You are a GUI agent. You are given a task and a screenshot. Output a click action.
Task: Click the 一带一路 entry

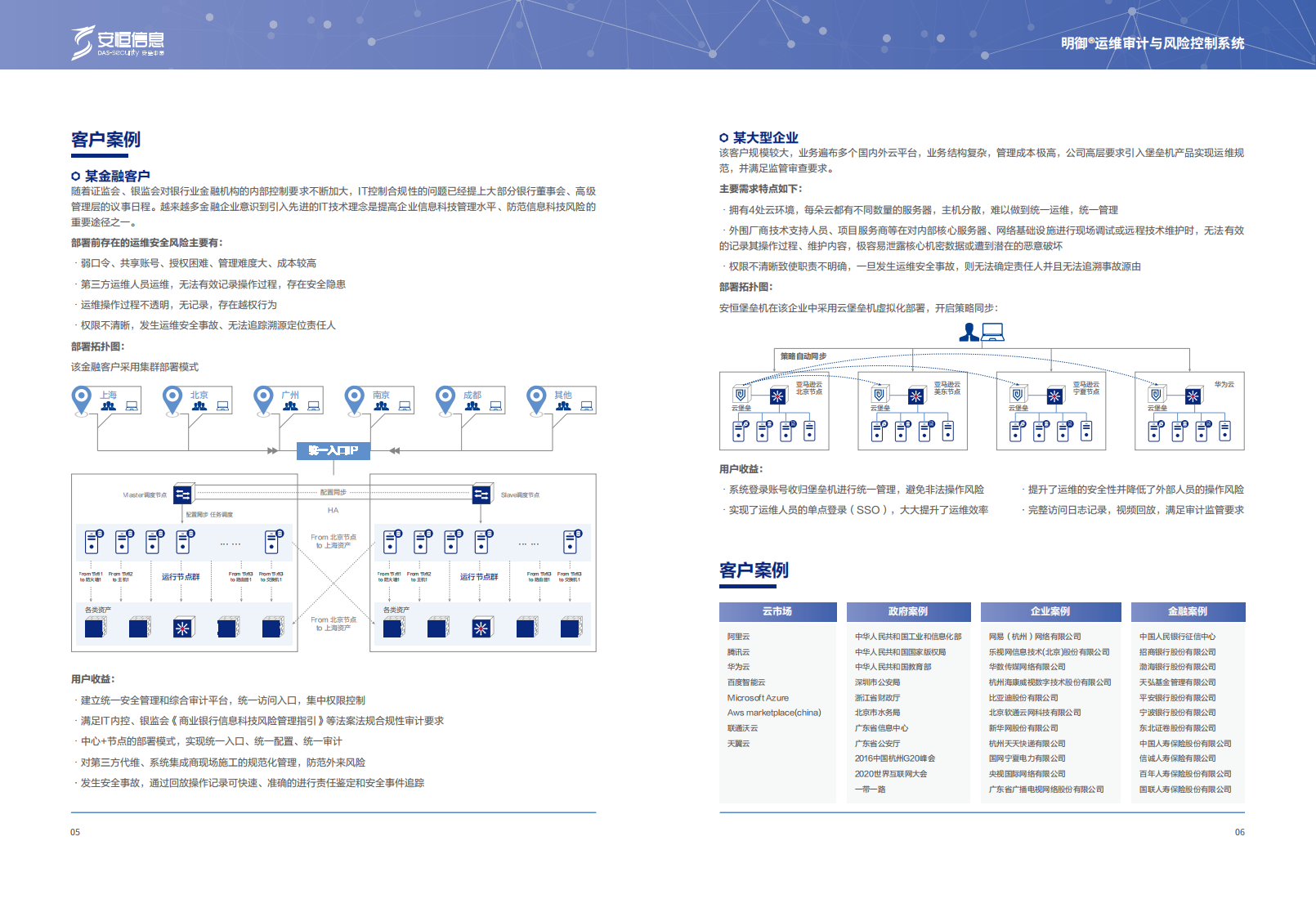(870, 789)
